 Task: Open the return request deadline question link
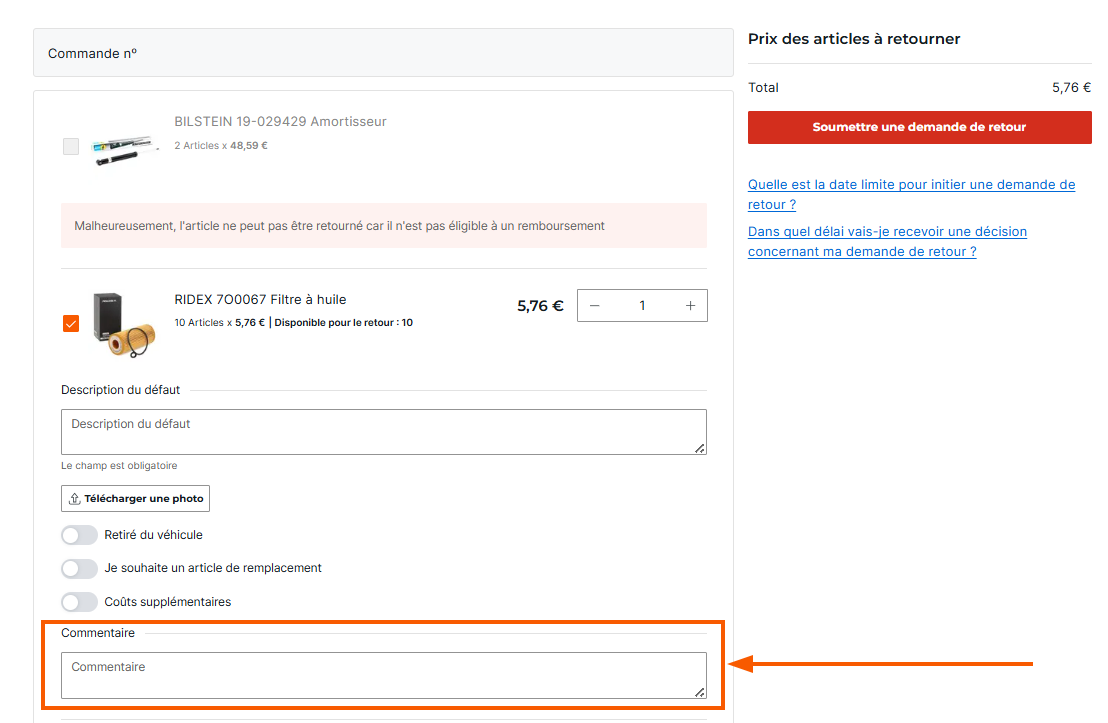[912, 194]
